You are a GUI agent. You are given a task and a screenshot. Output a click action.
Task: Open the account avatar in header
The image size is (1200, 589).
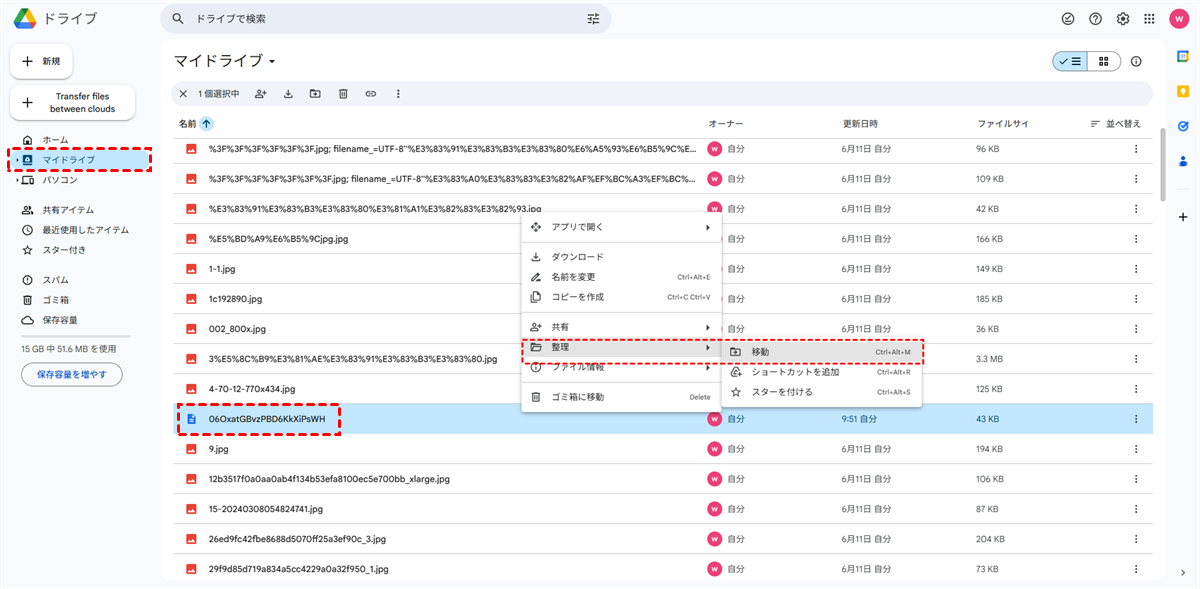(1178, 19)
